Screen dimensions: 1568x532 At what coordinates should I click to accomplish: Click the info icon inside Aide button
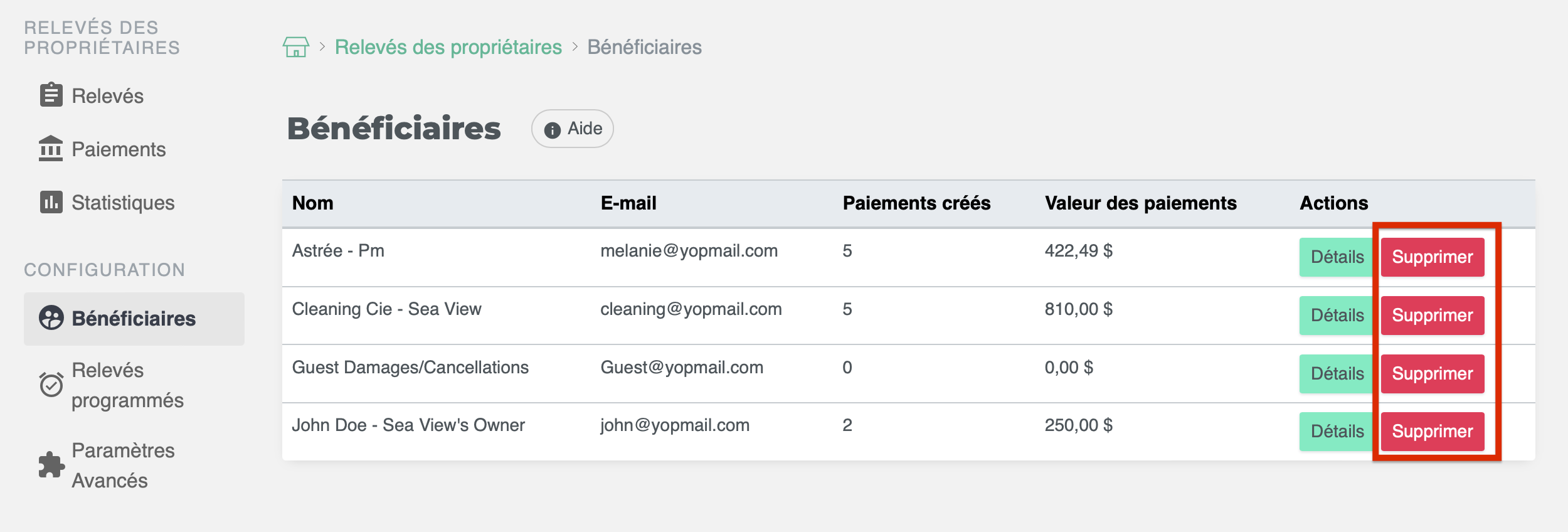(x=552, y=130)
